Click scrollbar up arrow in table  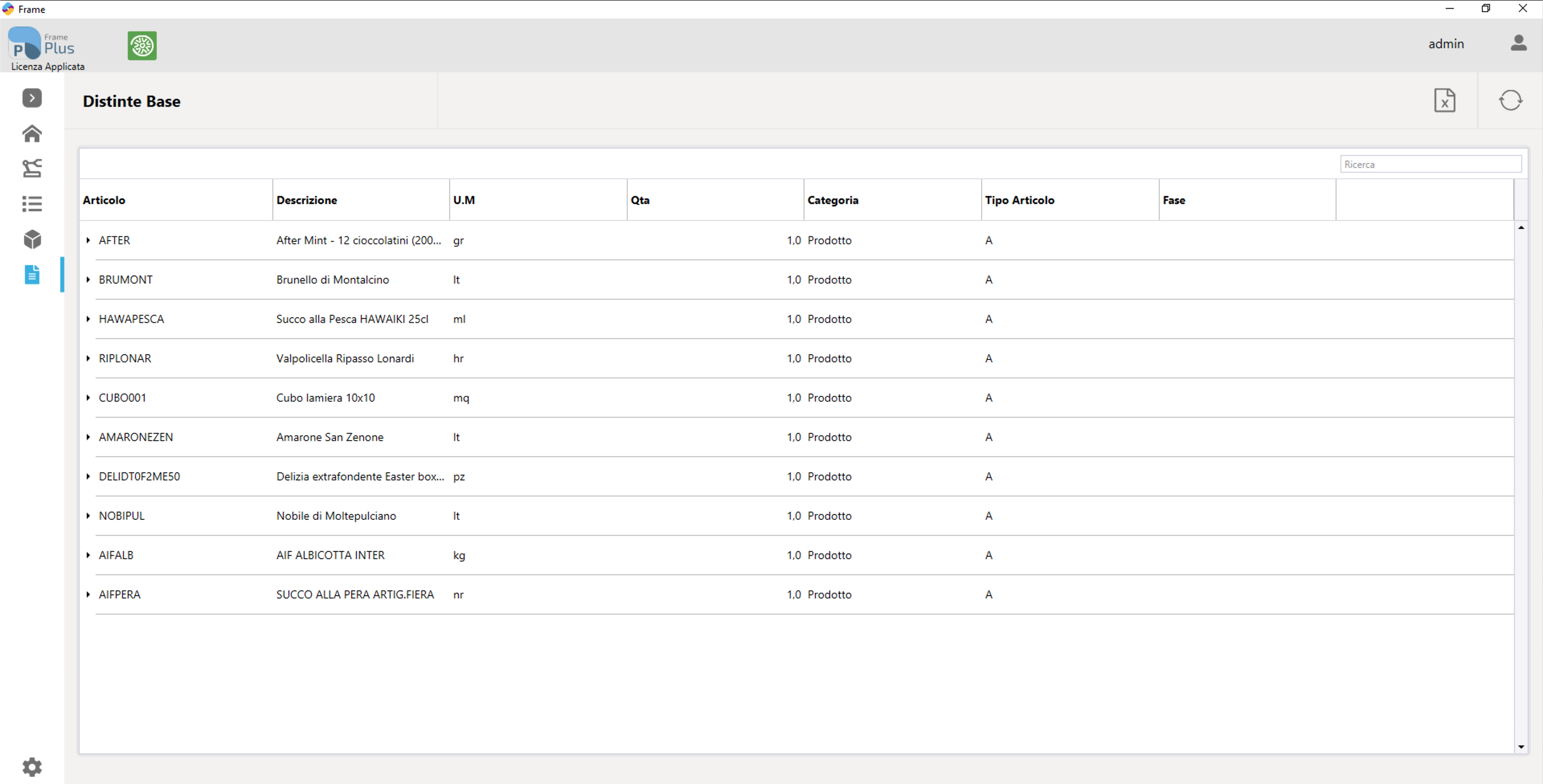click(x=1521, y=228)
